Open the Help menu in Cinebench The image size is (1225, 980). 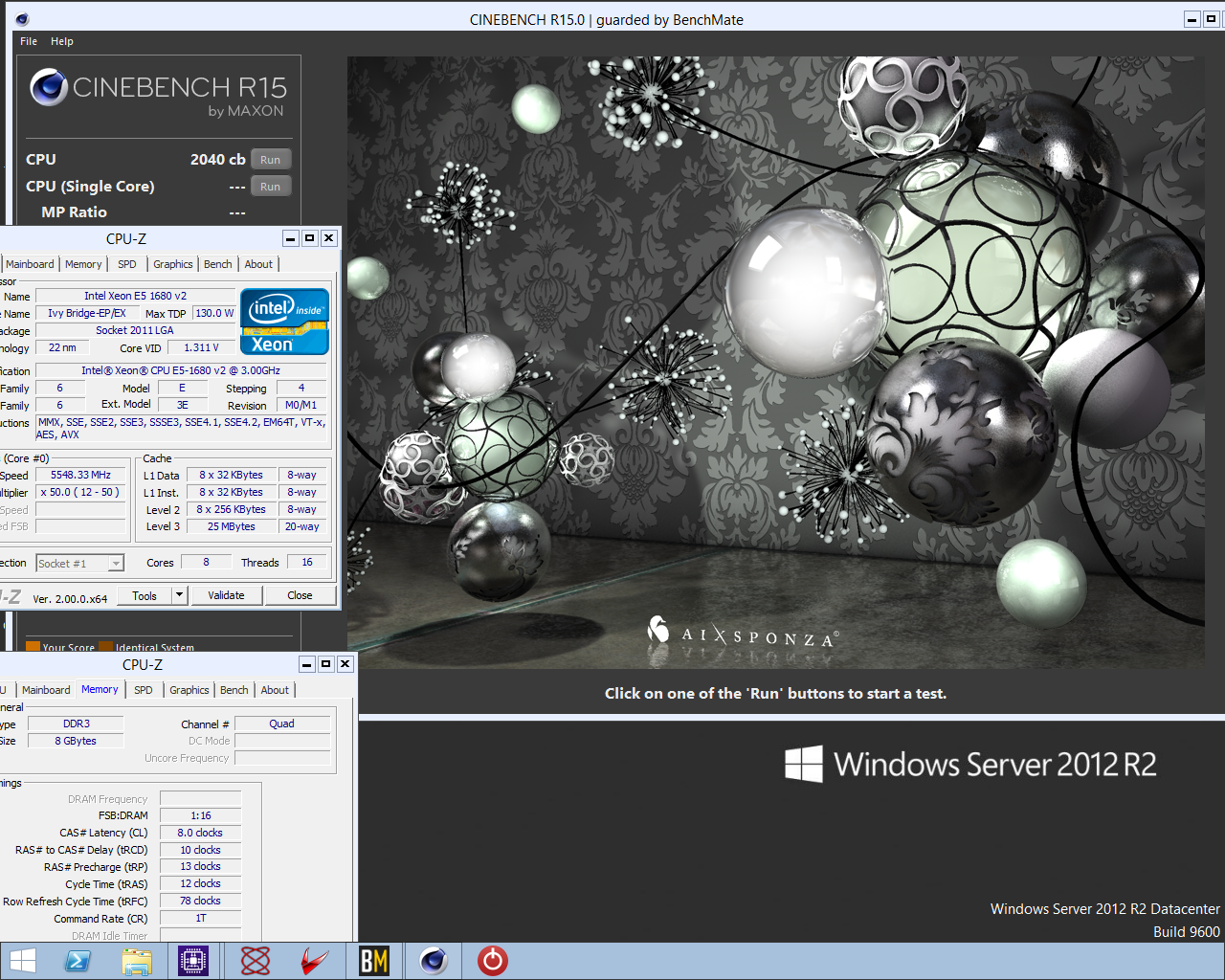click(62, 41)
